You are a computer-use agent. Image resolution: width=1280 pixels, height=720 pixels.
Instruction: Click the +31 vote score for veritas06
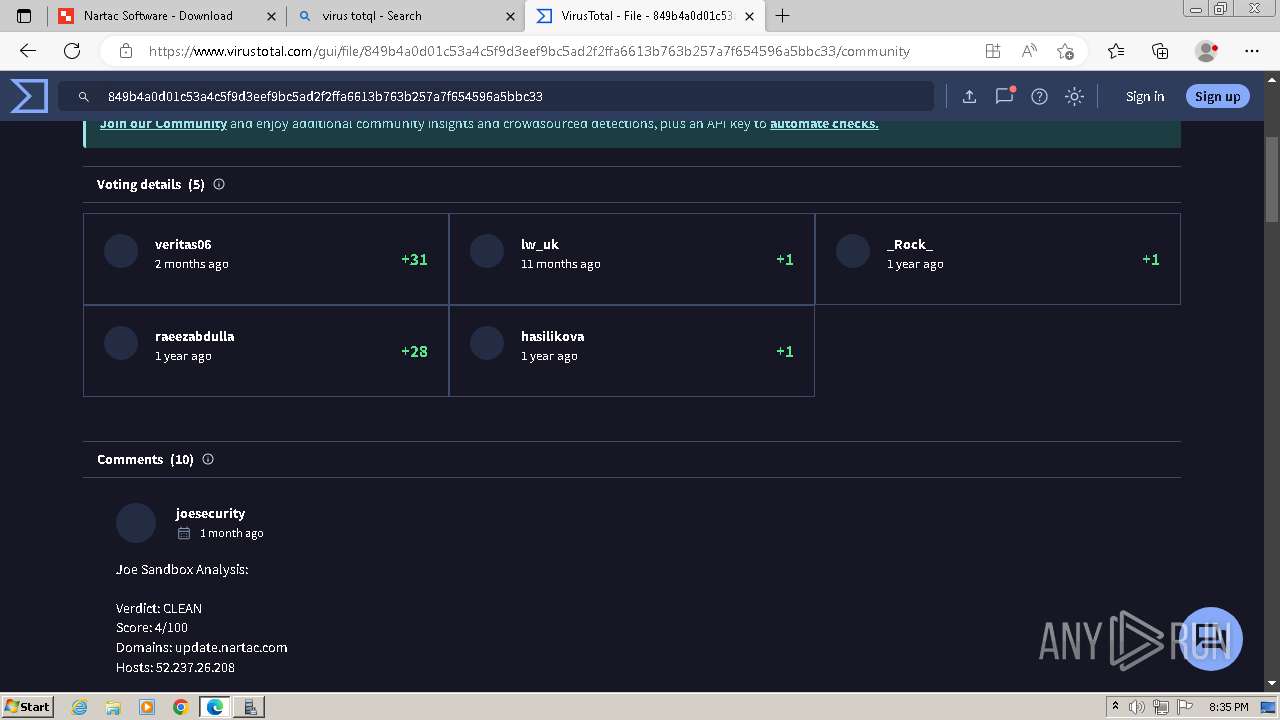pos(414,259)
